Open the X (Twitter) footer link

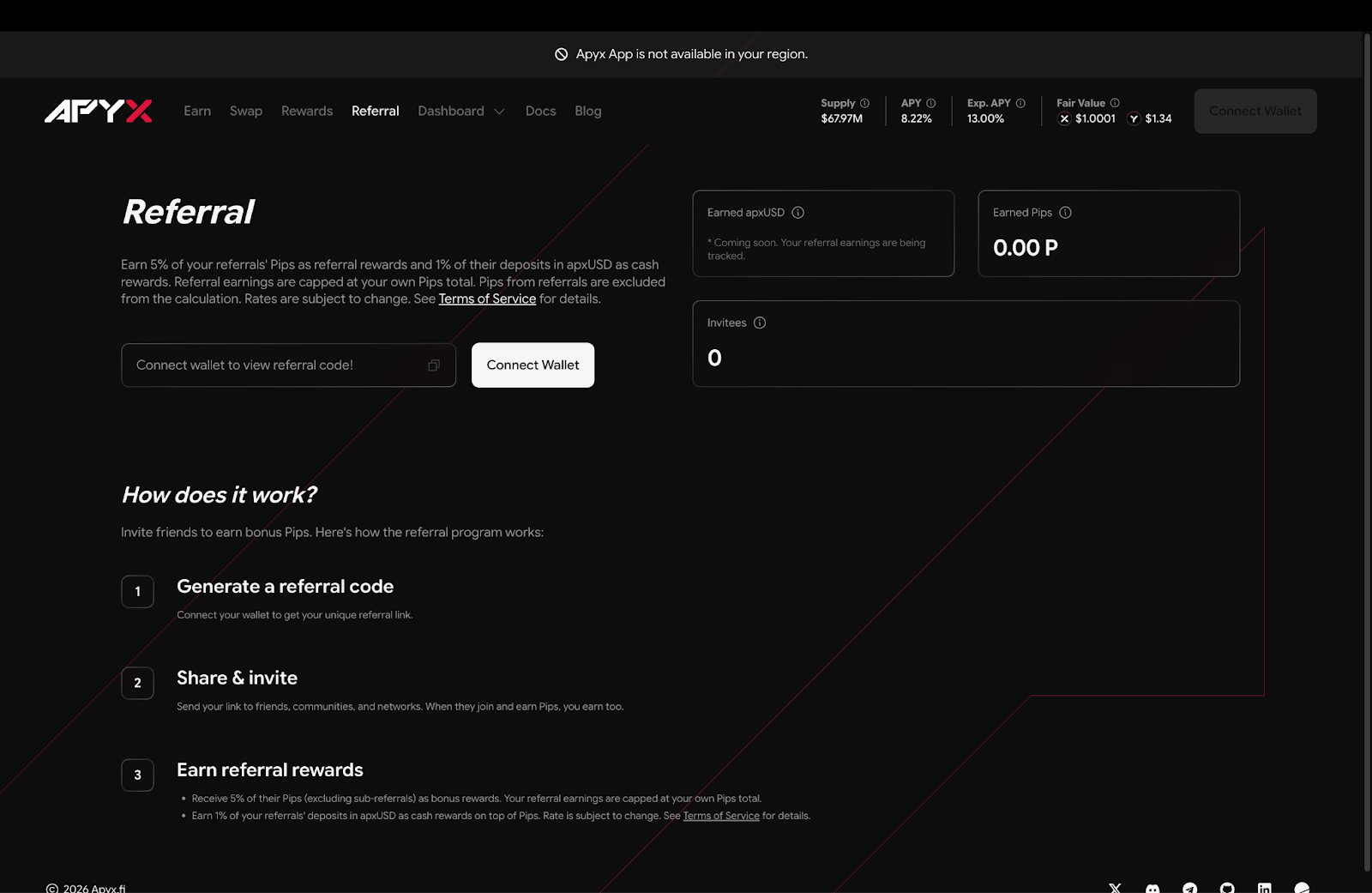coord(1115,889)
